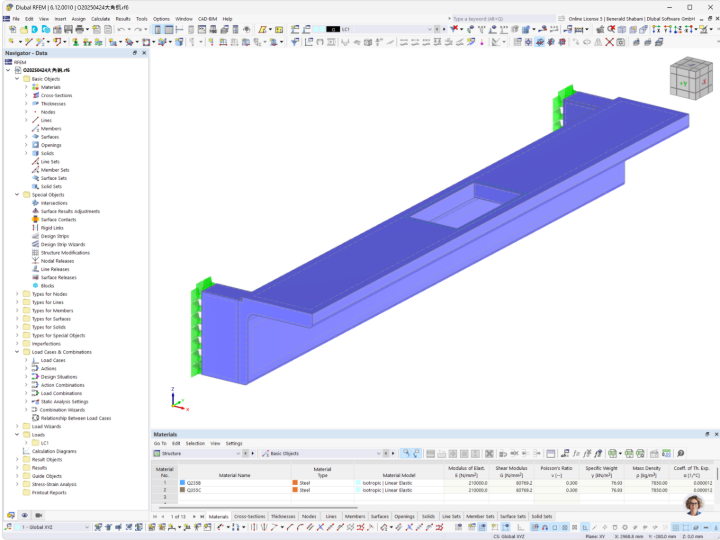Set view along Z axis icon

[678, 29]
